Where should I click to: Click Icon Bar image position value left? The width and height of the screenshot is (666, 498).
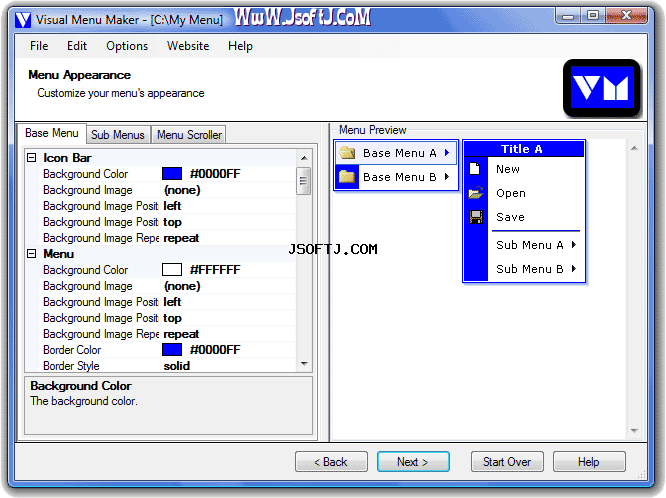172,206
